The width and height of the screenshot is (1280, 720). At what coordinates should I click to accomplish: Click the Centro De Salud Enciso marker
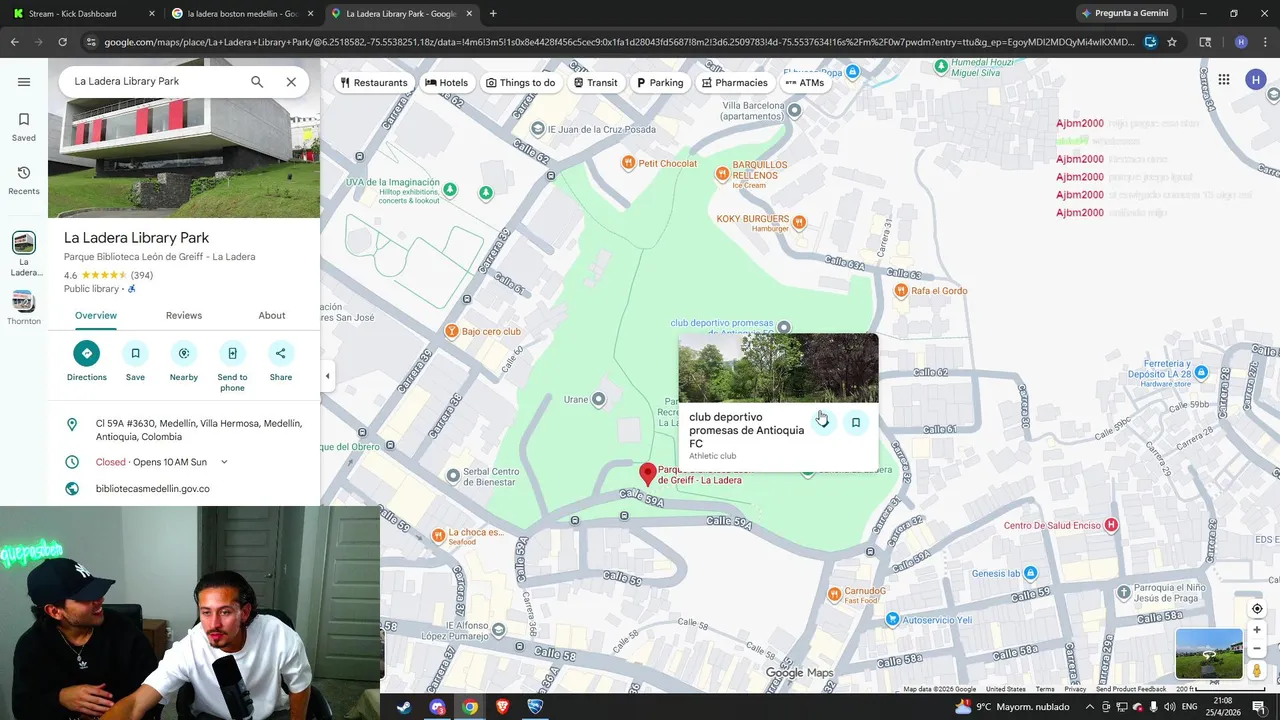click(1111, 525)
